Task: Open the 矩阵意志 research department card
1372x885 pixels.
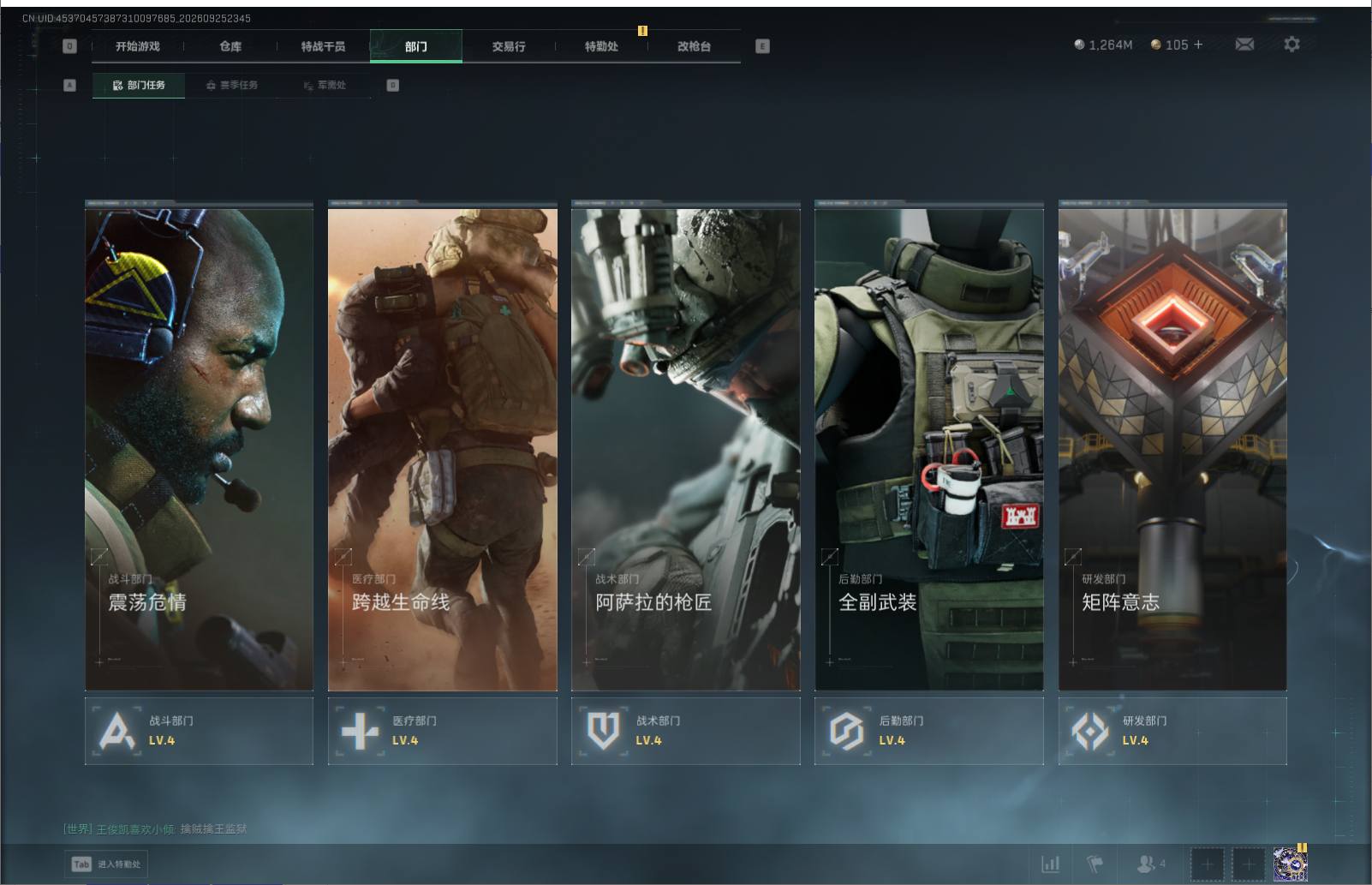Action: (x=1172, y=445)
